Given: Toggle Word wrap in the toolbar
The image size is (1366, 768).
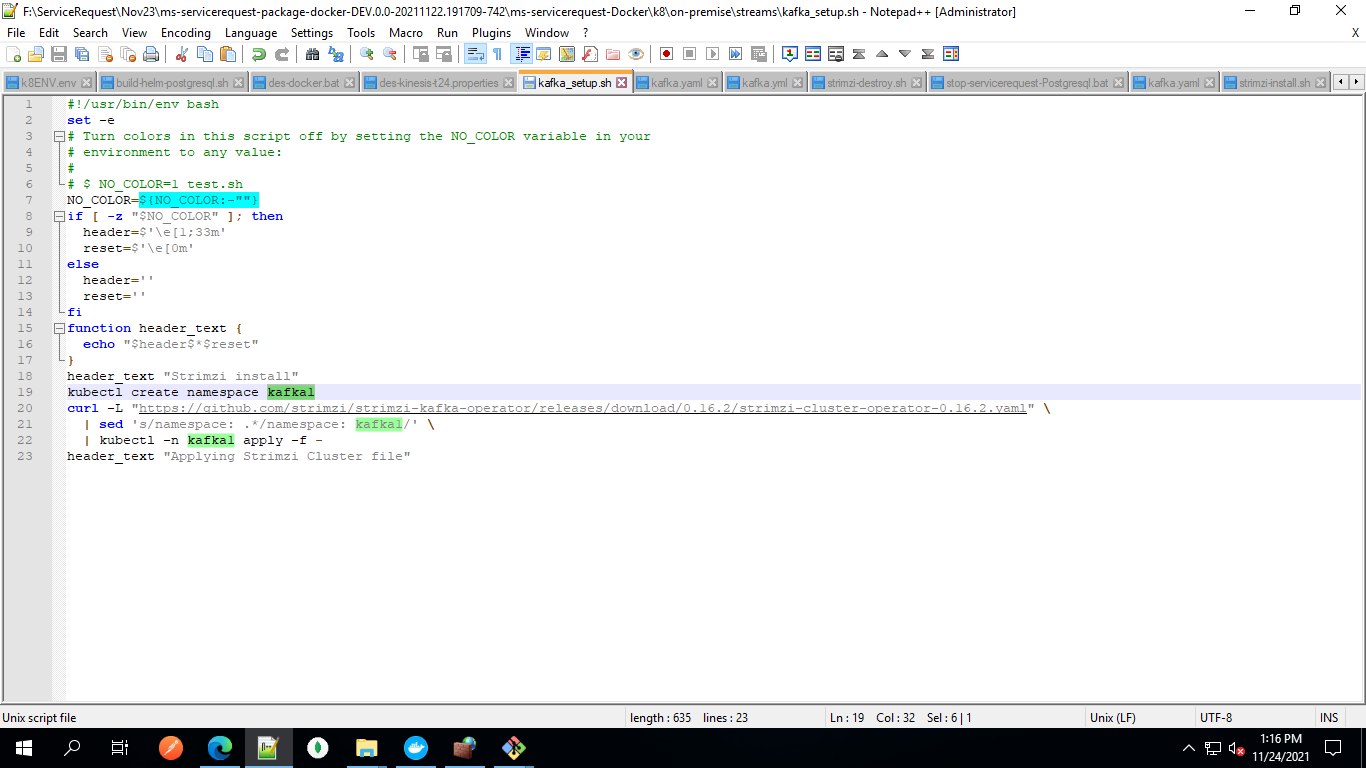Looking at the screenshot, I should coord(475,54).
